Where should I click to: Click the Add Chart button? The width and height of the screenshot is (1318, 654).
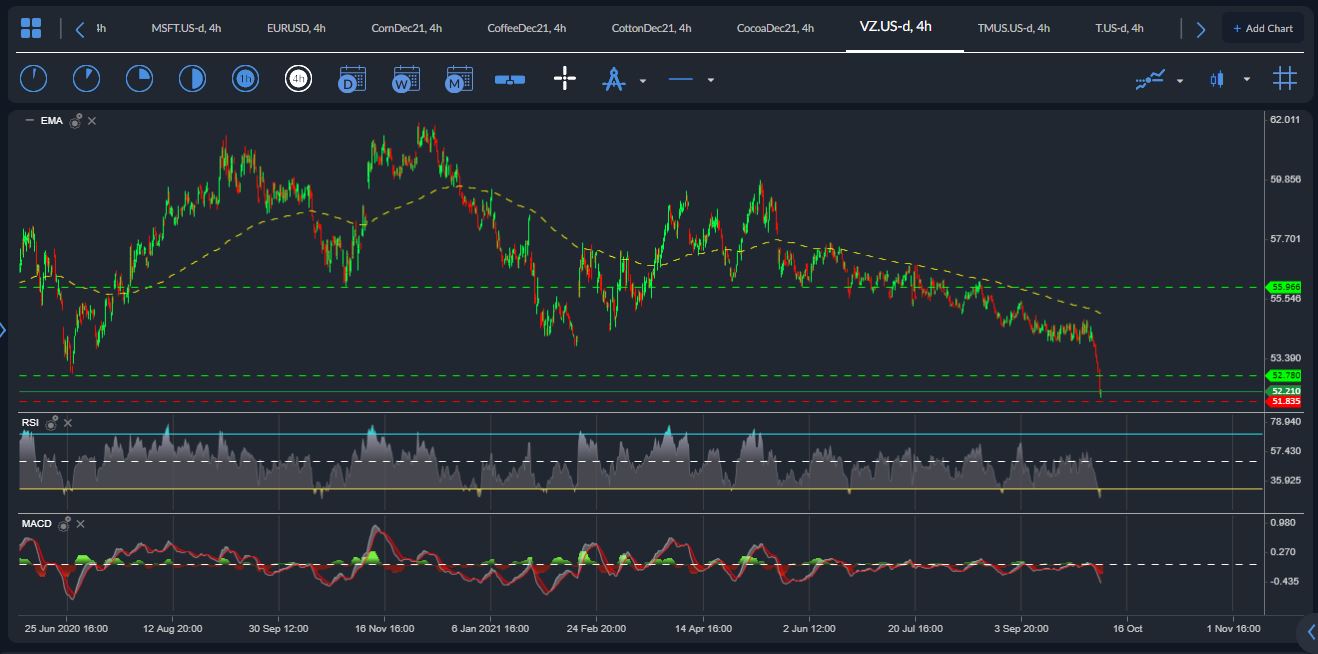point(1262,28)
